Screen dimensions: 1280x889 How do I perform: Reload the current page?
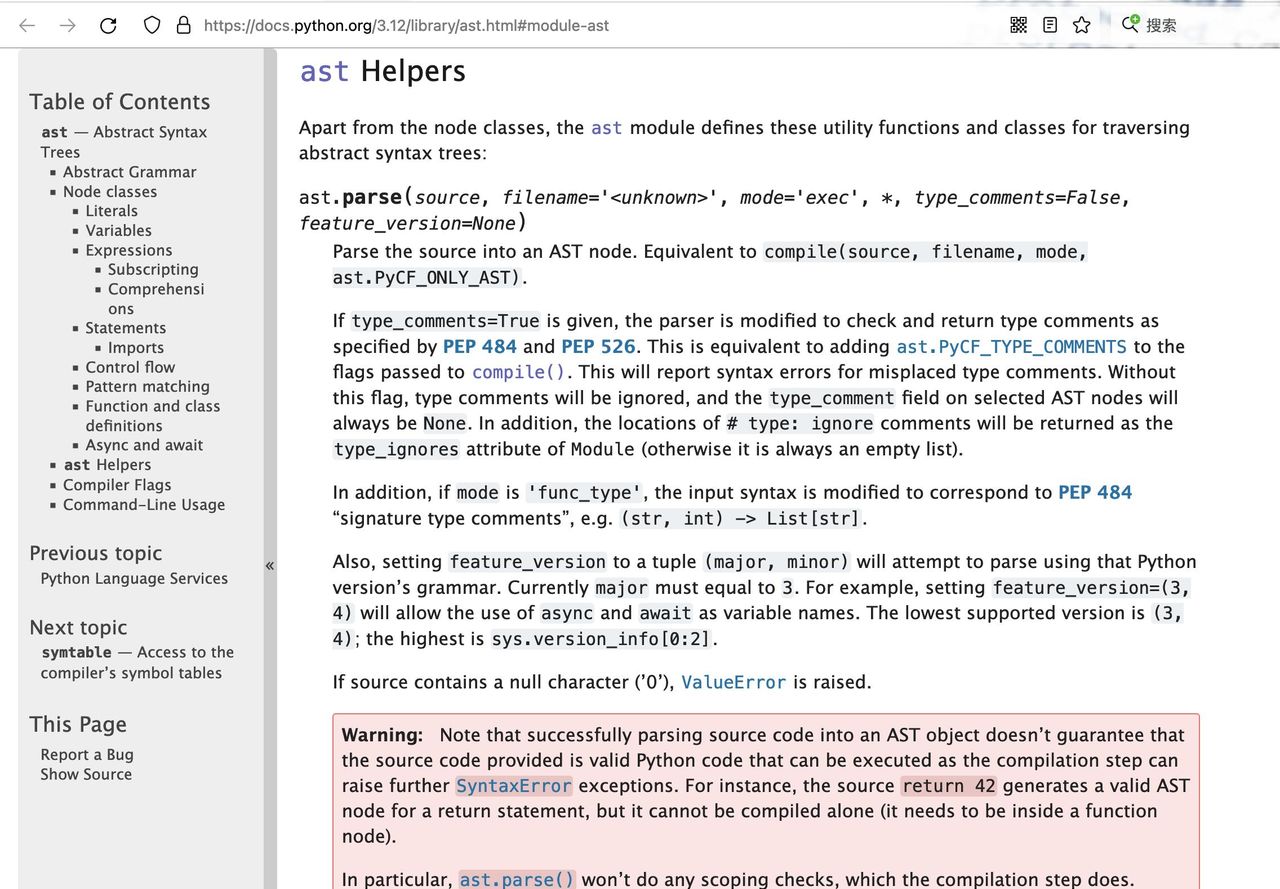tap(108, 25)
